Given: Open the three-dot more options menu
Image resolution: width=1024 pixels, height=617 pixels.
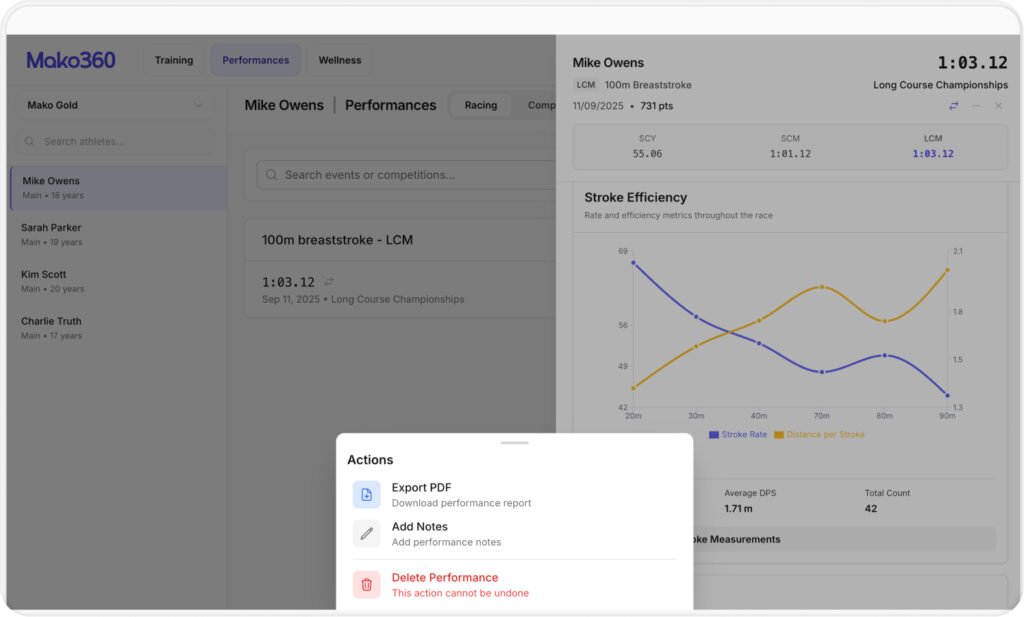Looking at the screenshot, I should click(x=976, y=106).
